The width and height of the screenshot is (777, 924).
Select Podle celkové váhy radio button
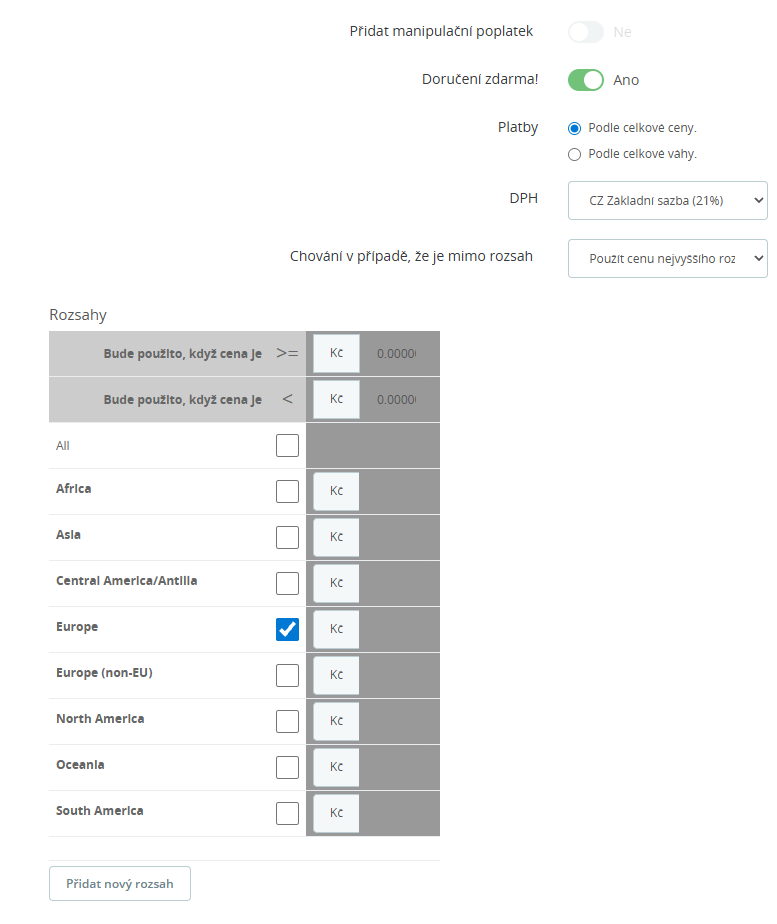pos(574,154)
